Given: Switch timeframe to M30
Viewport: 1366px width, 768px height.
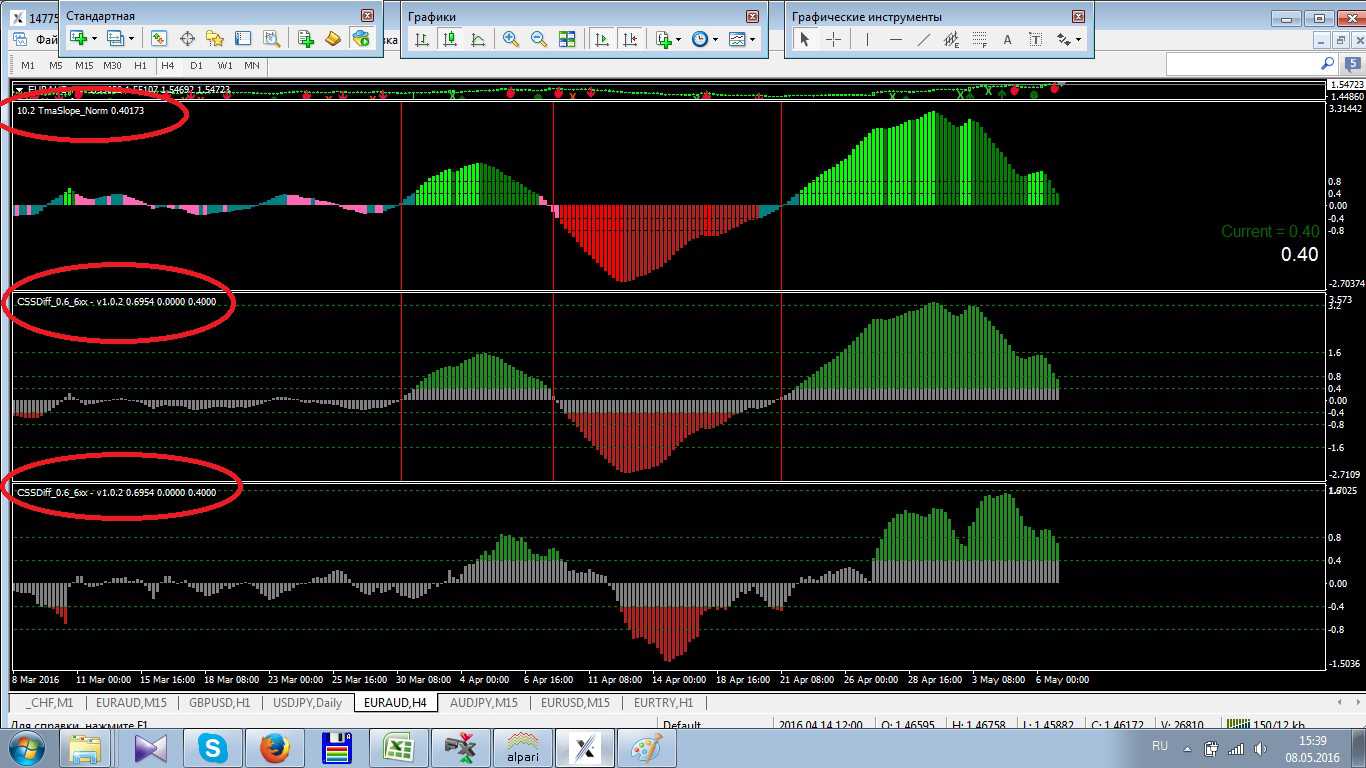Looking at the screenshot, I should [x=112, y=65].
